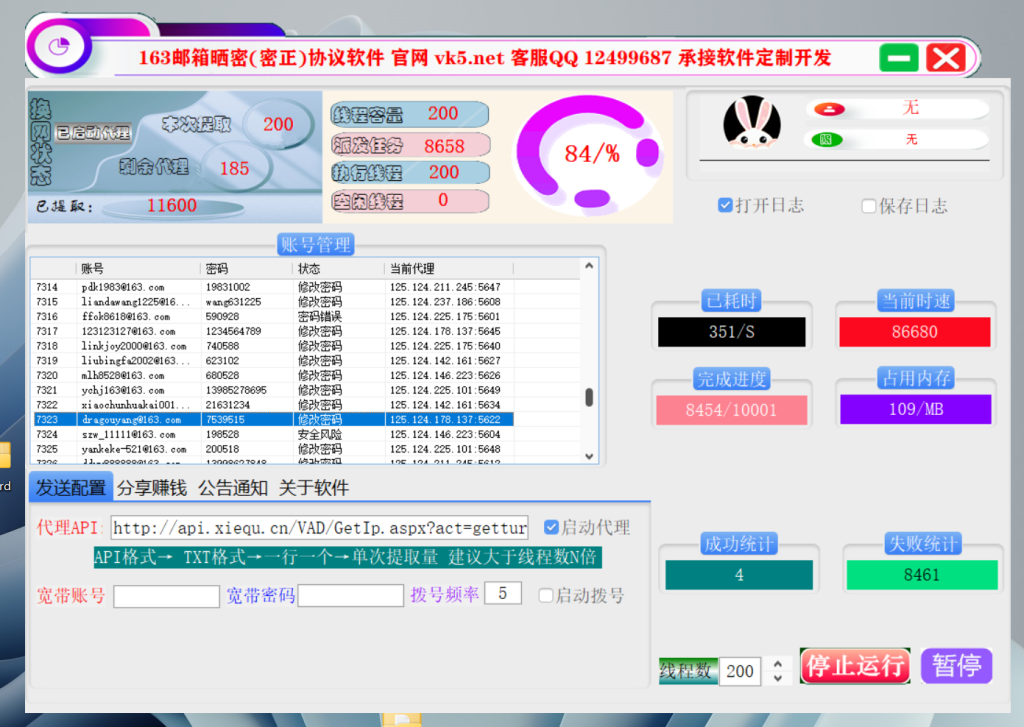Image resolution: width=1024 pixels, height=727 pixels.
Task: Click the 宽带密码 input field
Action: click(351, 595)
